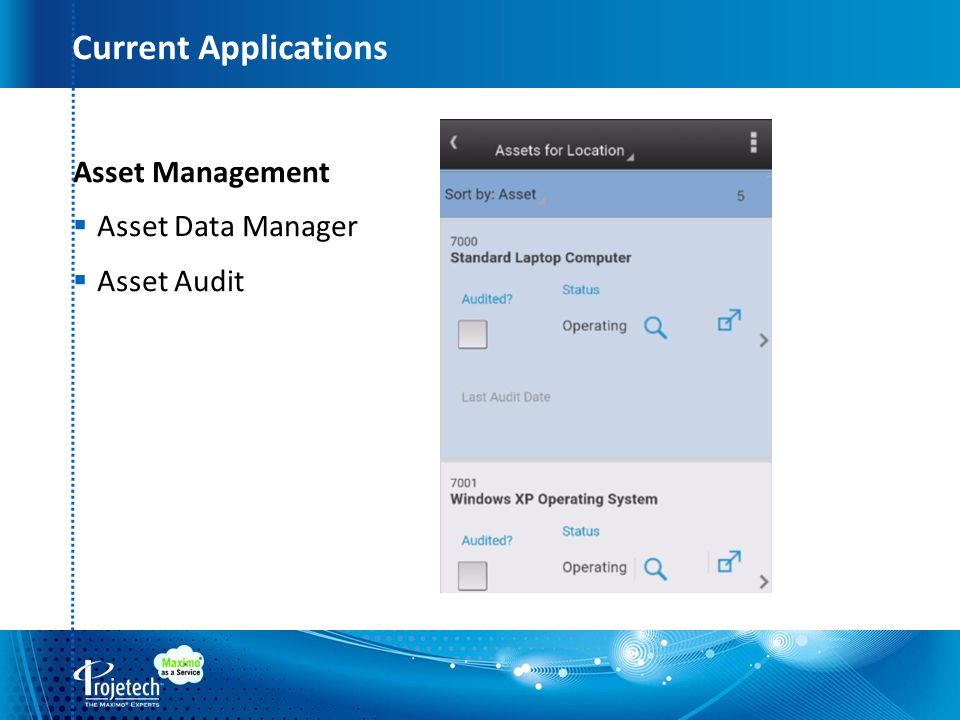Click Operating status of asset 7001
The height and width of the screenshot is (720, 960).
(594, 568)
